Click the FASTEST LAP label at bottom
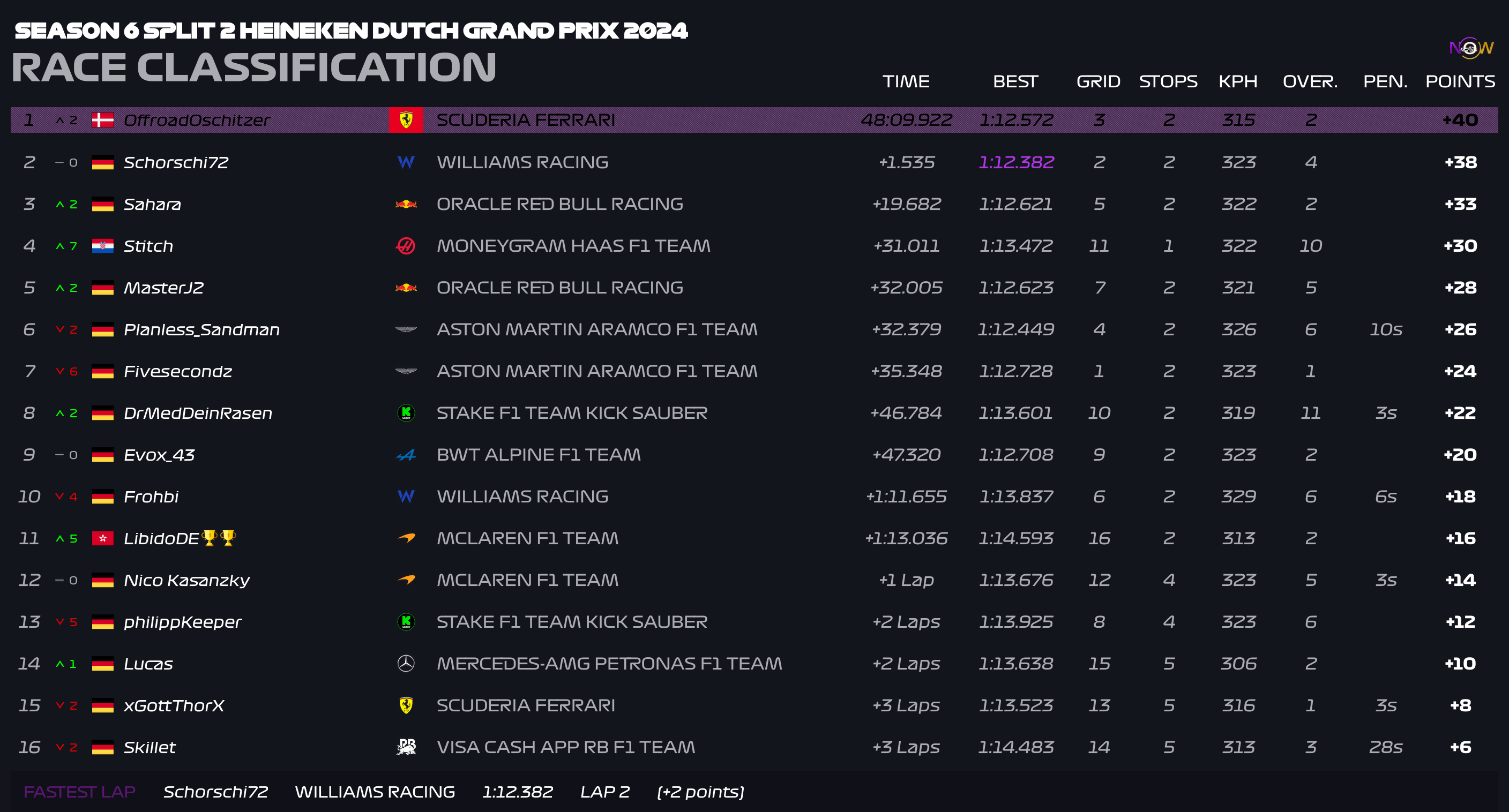This screenshot has height=812, width=1509. point(80,792)
